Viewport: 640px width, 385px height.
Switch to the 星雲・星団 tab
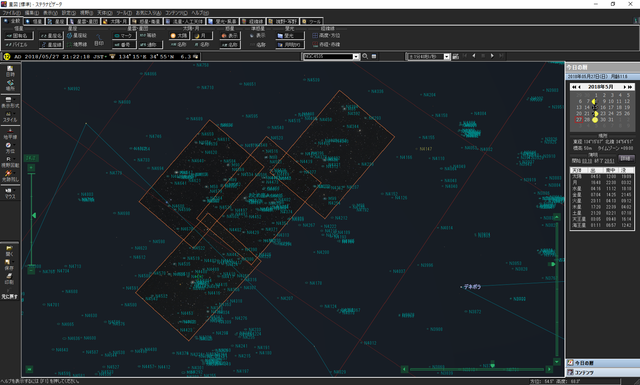click(84, 21)
